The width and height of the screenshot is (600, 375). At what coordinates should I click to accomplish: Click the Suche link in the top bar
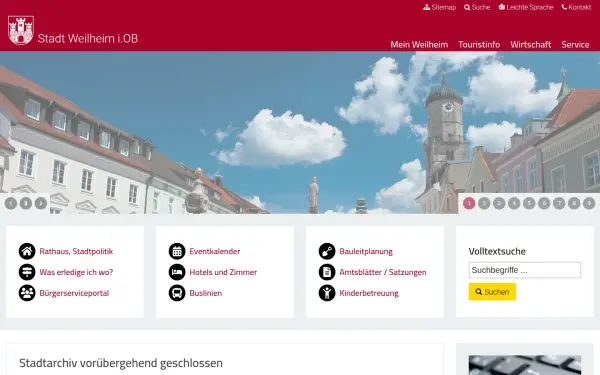(477, 7)
